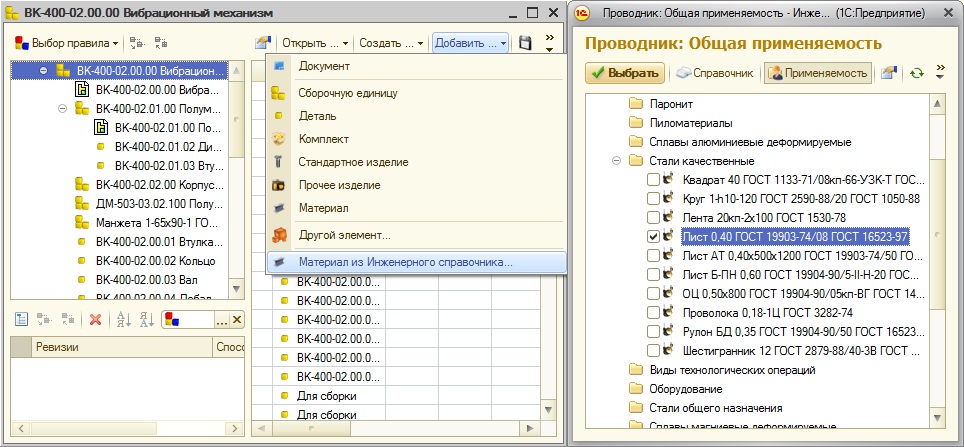Click the folder icon beside Пиломатериалы
Screen dimensions: 964x447
click(x=636, y=123)
